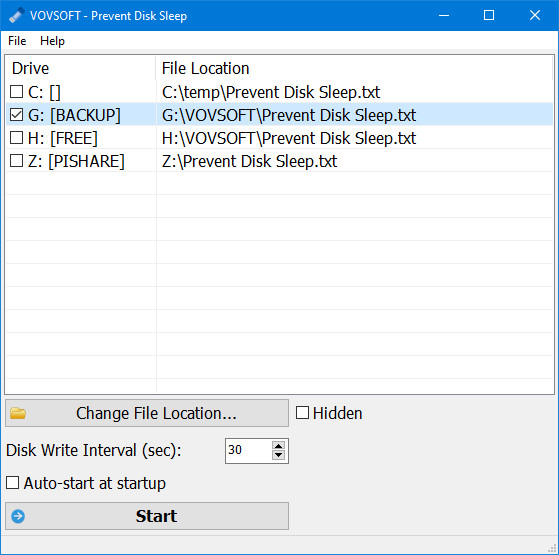
Task: Open the File menu
Action: [x=17, y=41]
